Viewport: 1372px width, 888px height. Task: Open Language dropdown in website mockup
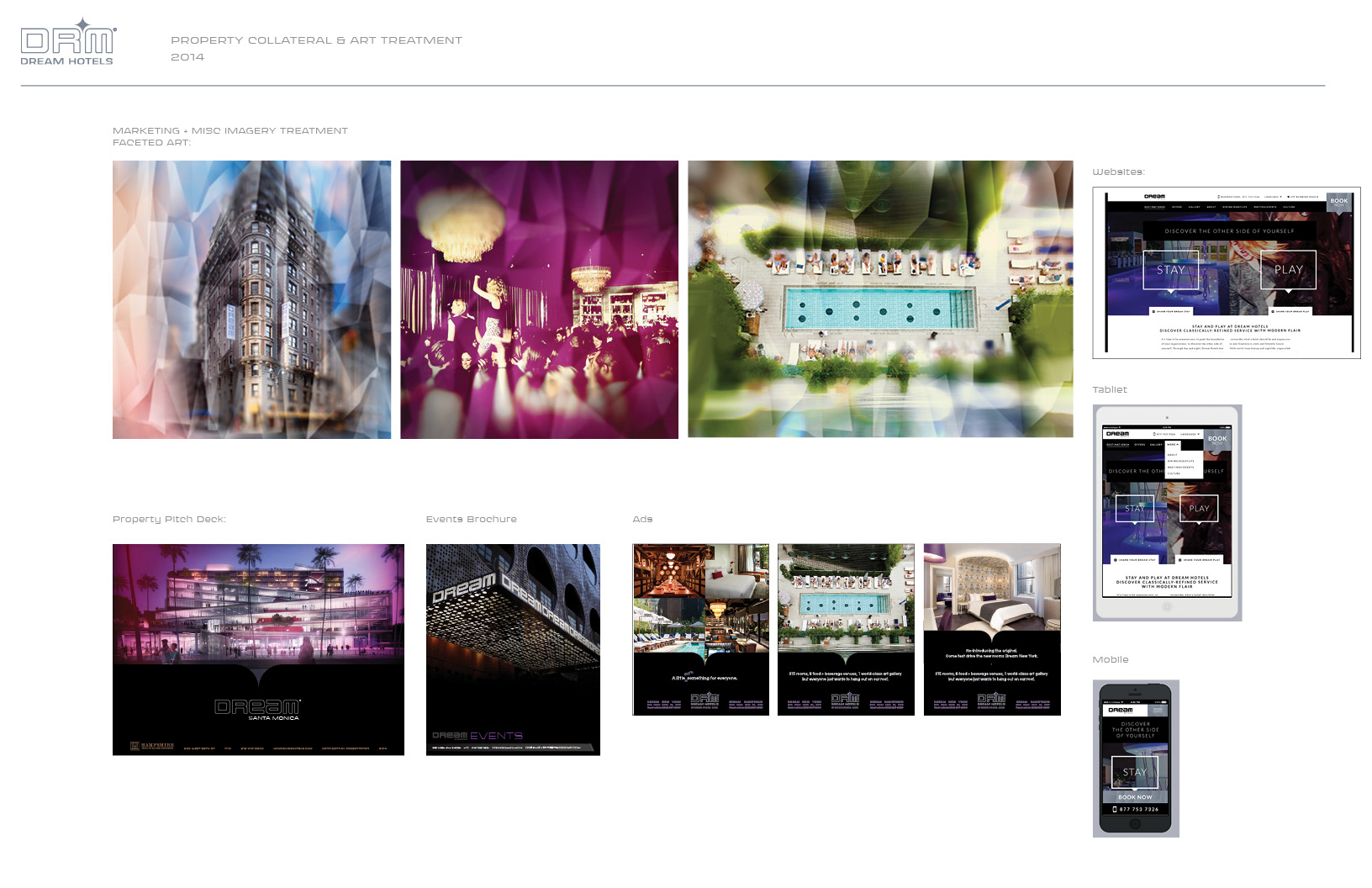pos(1273,197)
